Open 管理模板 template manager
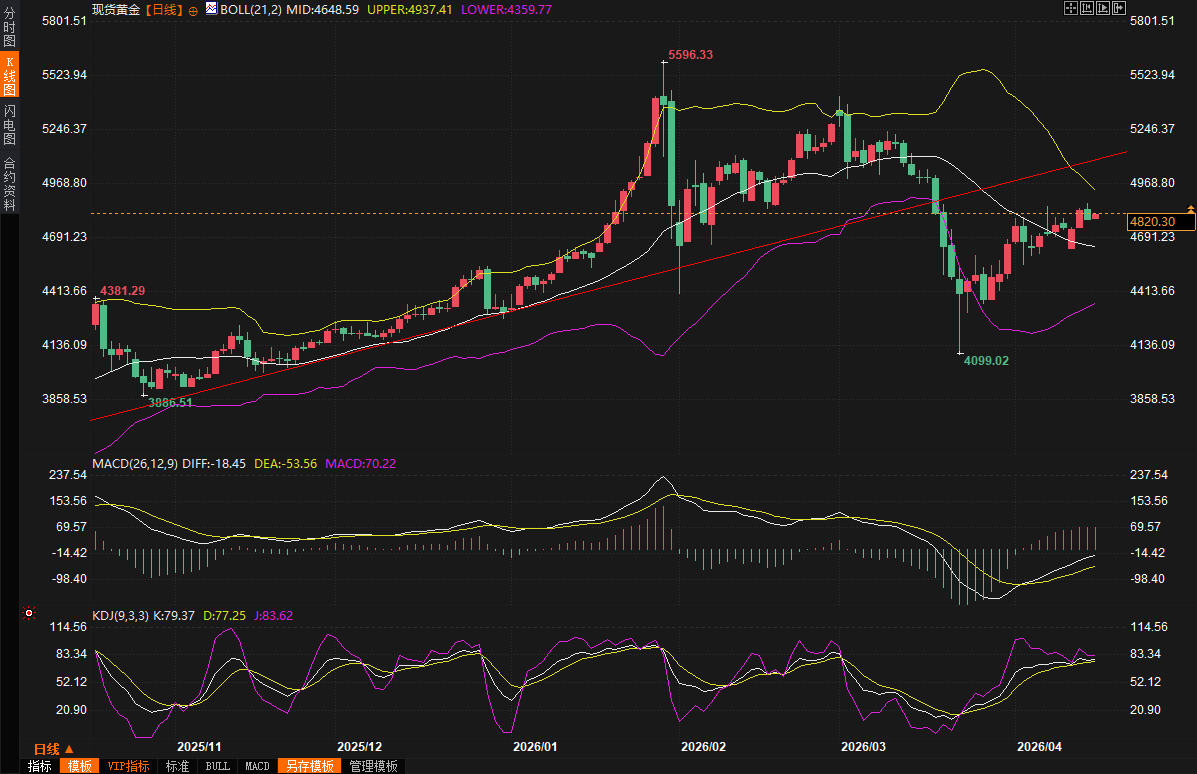The width and height of the screenshot is (1197, 774). 373,766
